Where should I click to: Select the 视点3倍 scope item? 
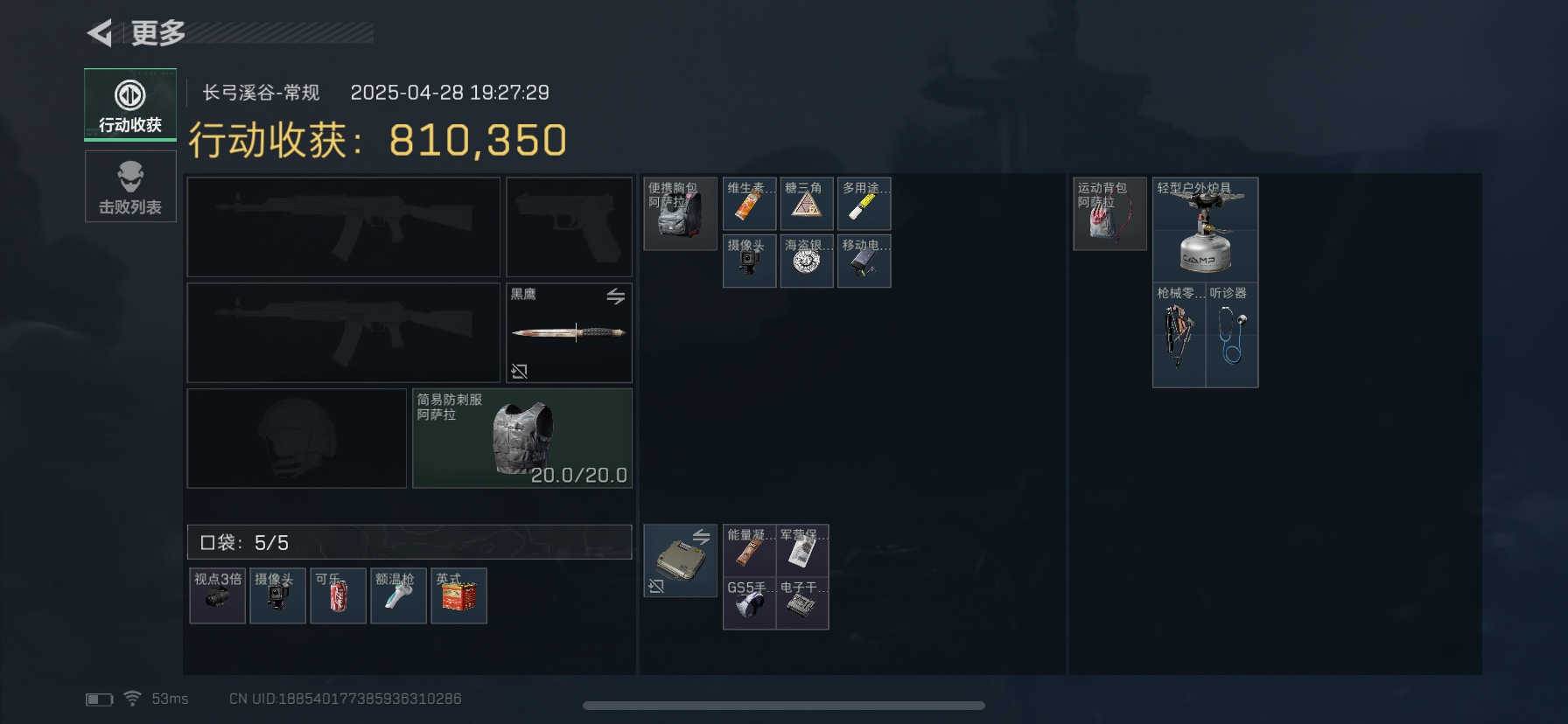(x=217, y=595)
